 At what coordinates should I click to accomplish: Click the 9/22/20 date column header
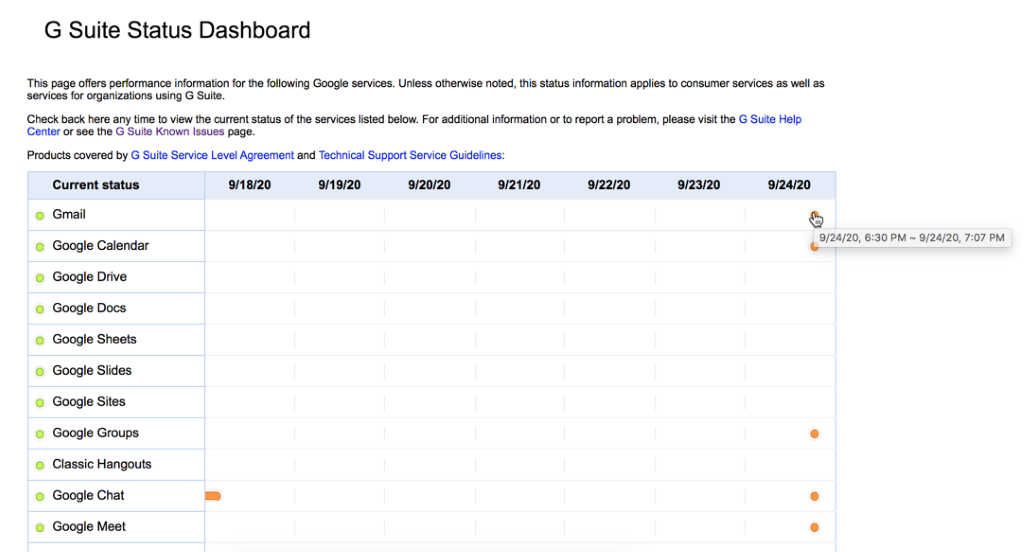point(609,185)
